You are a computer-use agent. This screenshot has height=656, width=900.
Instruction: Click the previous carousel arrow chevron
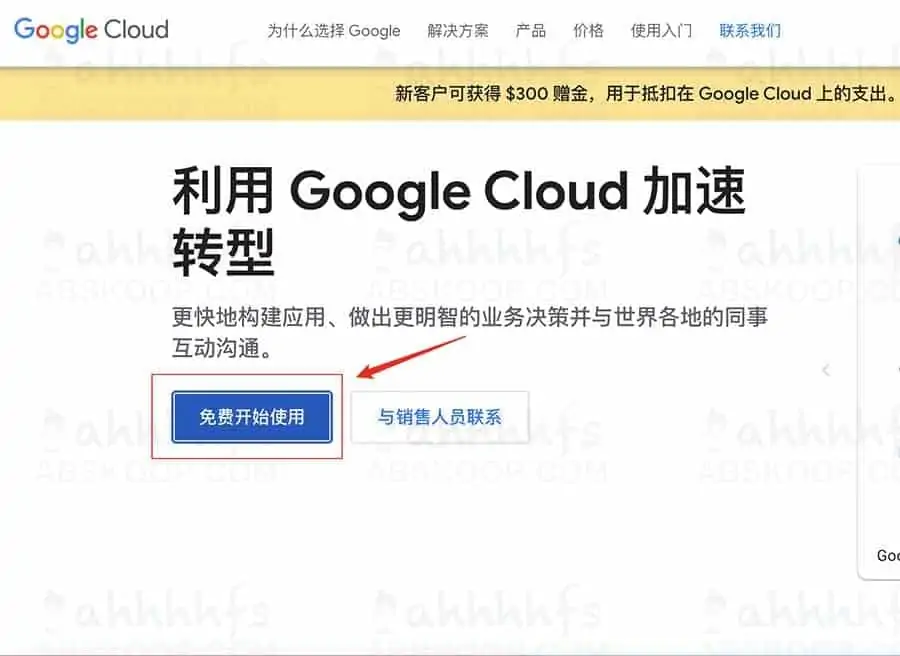pyautogui.click(x=826, y=369)
